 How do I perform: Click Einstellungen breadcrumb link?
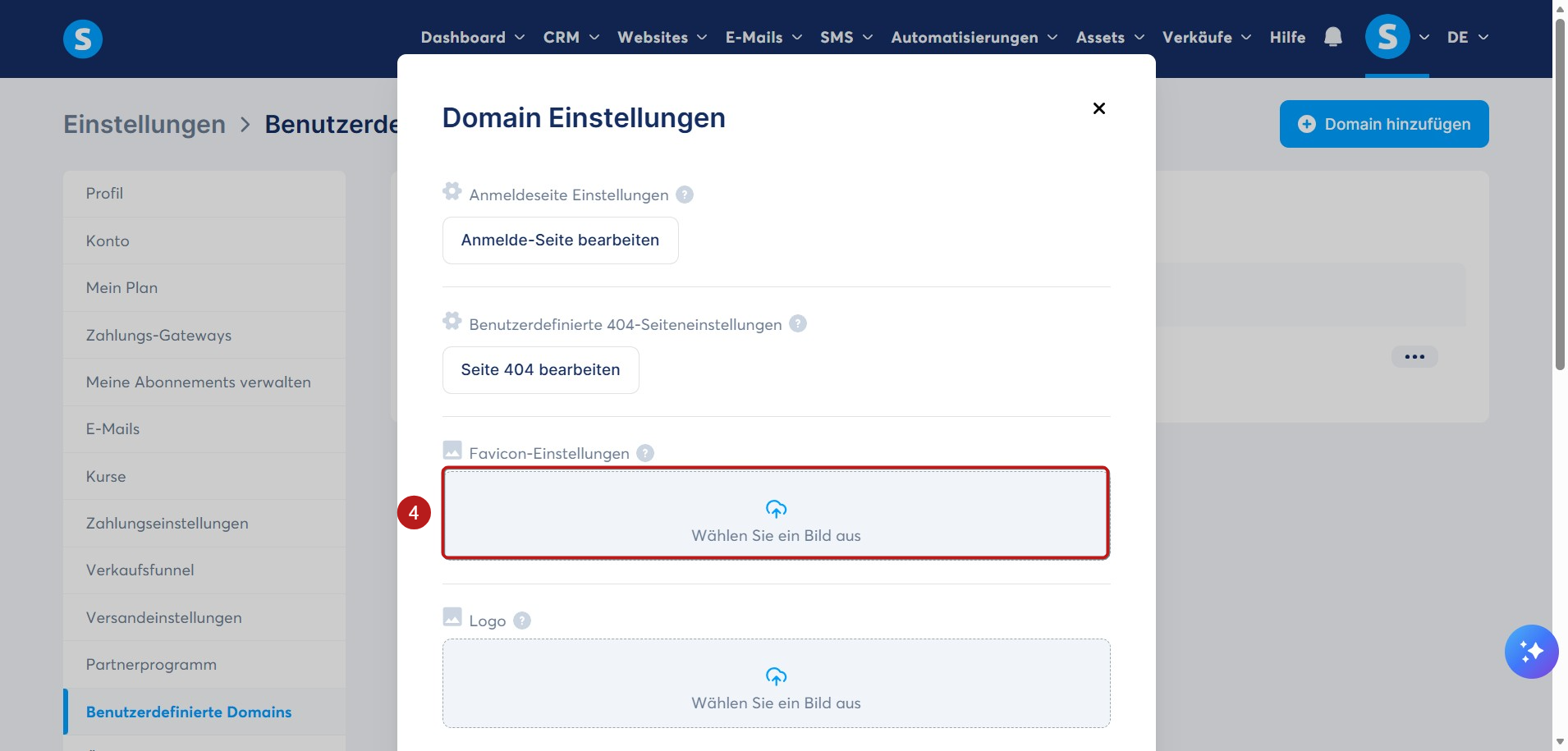(144, 124)
